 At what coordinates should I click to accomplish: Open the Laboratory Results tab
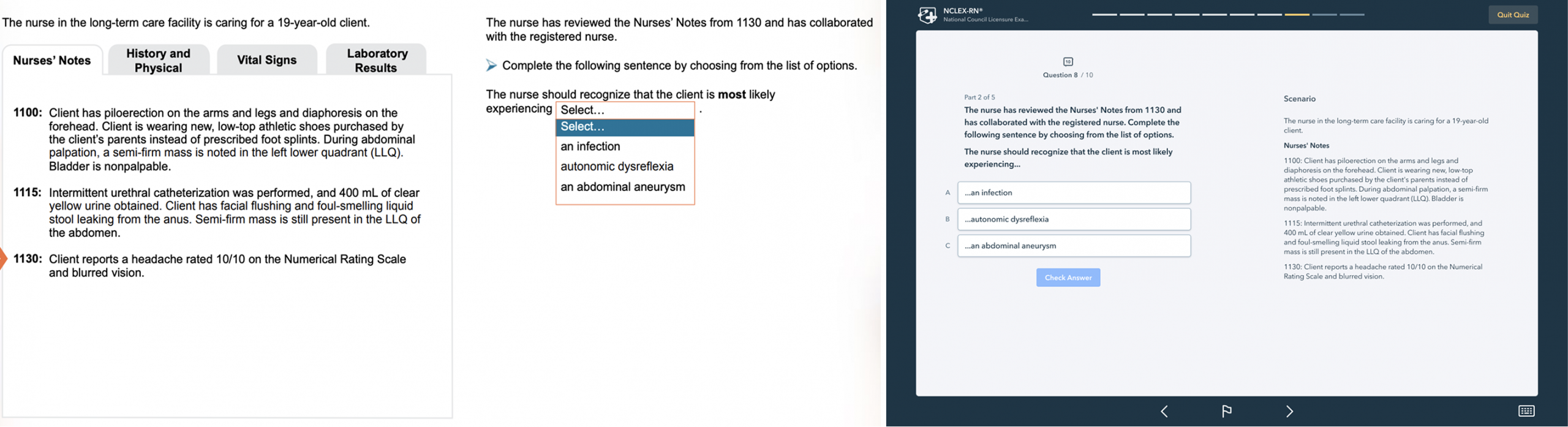point(376,60)
